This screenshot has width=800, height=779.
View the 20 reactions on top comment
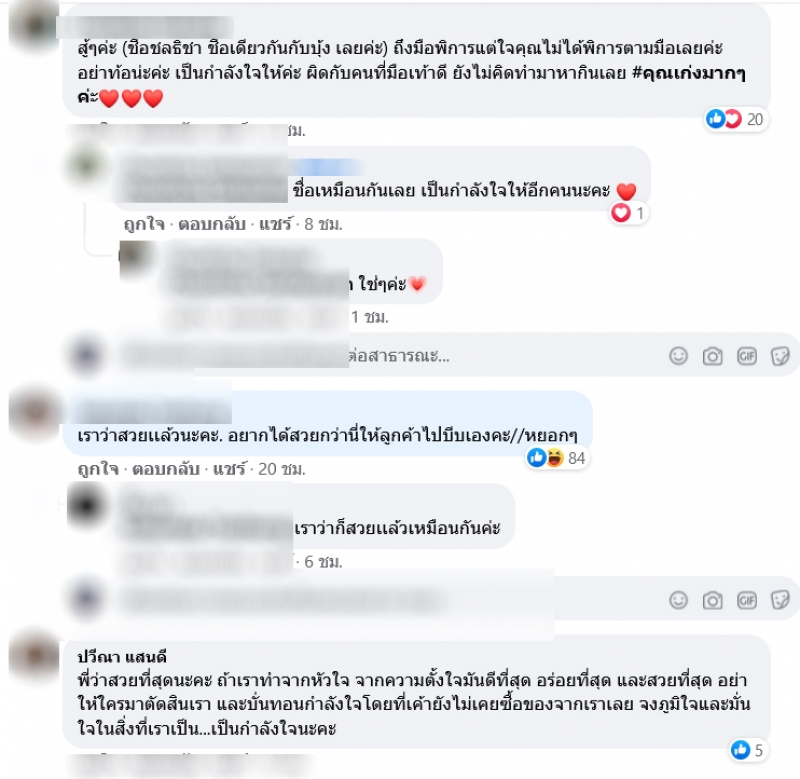(735, 119)
